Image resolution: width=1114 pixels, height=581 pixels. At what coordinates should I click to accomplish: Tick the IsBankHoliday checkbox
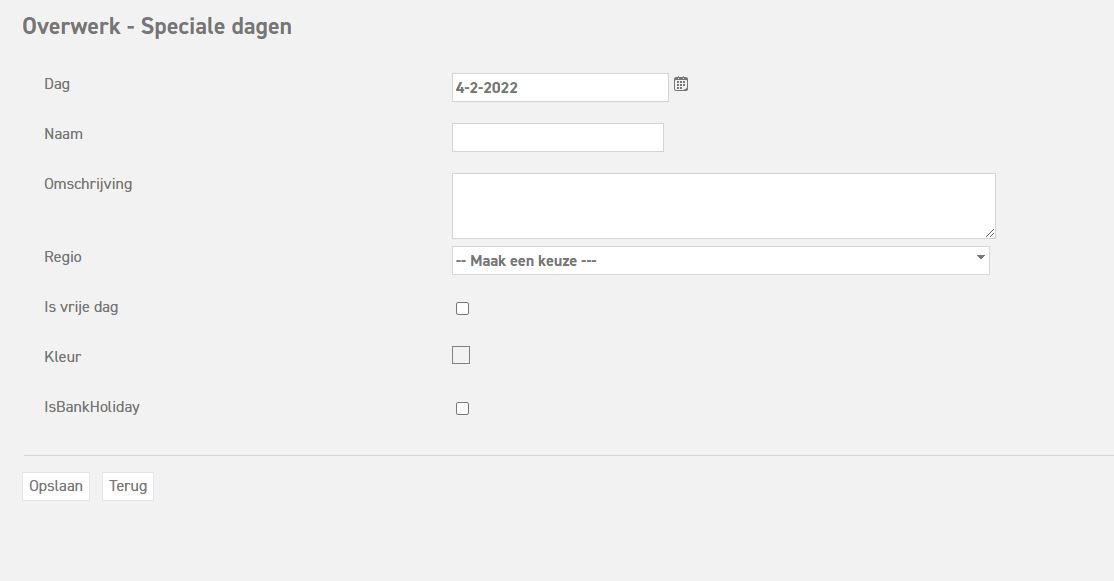[462, 408]
